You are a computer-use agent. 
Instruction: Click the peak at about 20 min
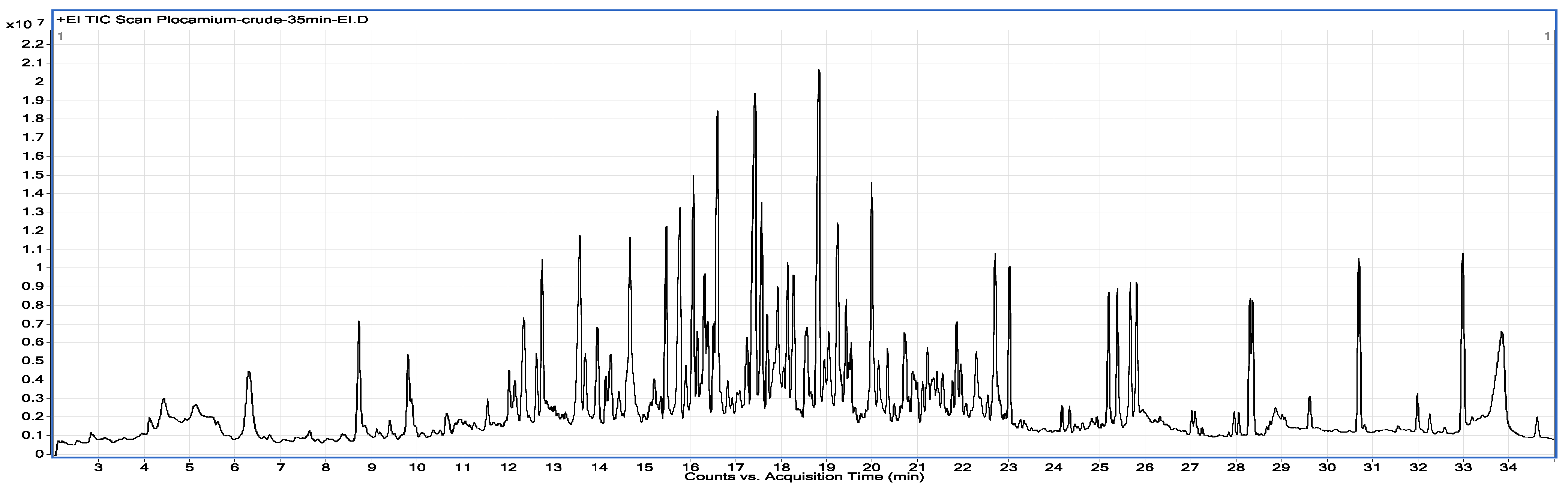click(x=872, y=183)
